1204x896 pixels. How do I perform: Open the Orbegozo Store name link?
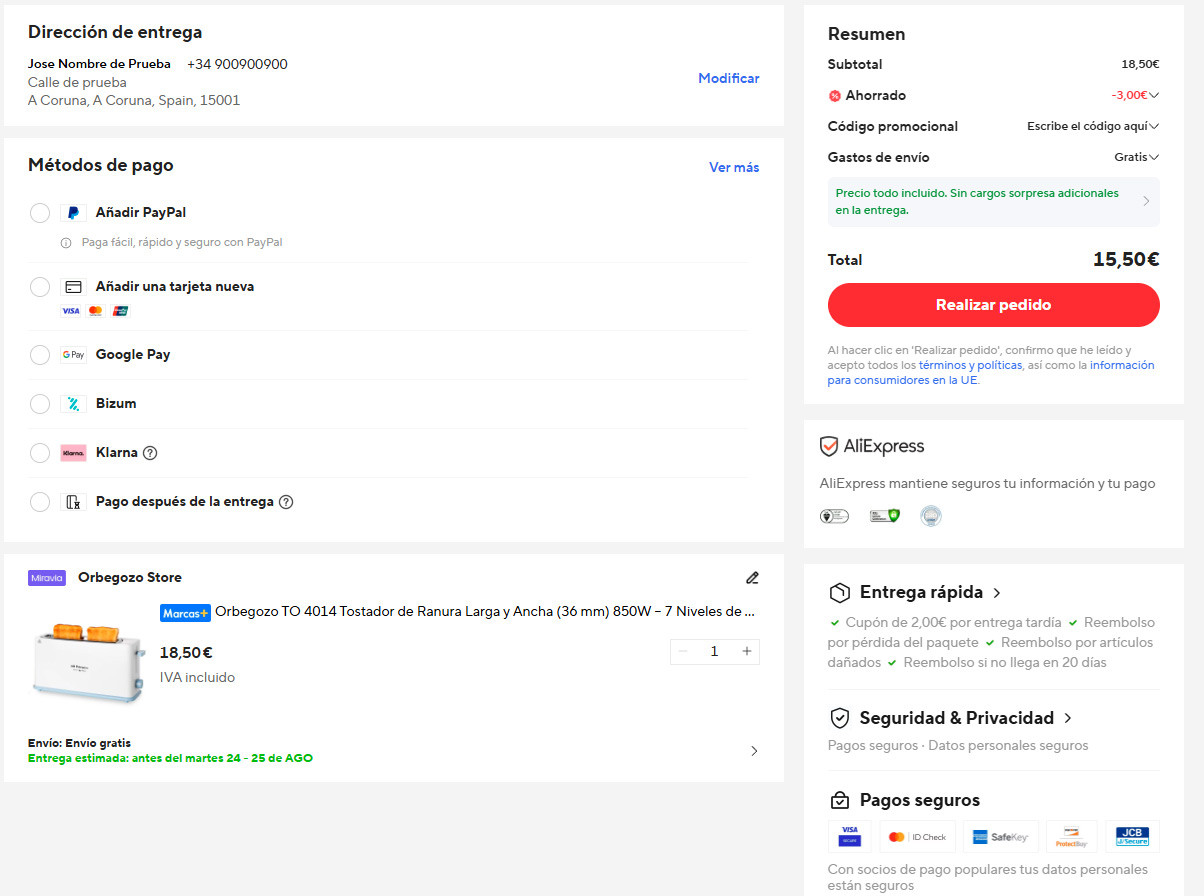130,578
